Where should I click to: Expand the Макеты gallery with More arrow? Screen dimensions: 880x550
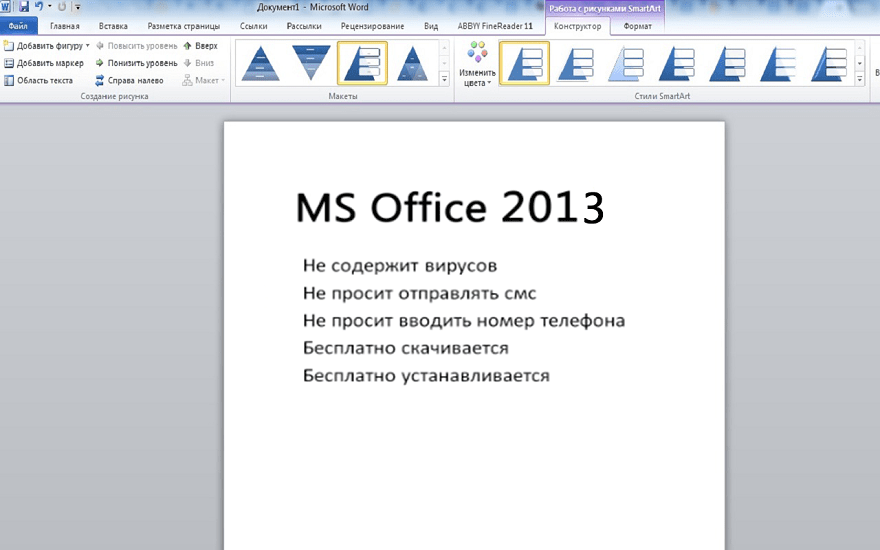pos(444,79)
